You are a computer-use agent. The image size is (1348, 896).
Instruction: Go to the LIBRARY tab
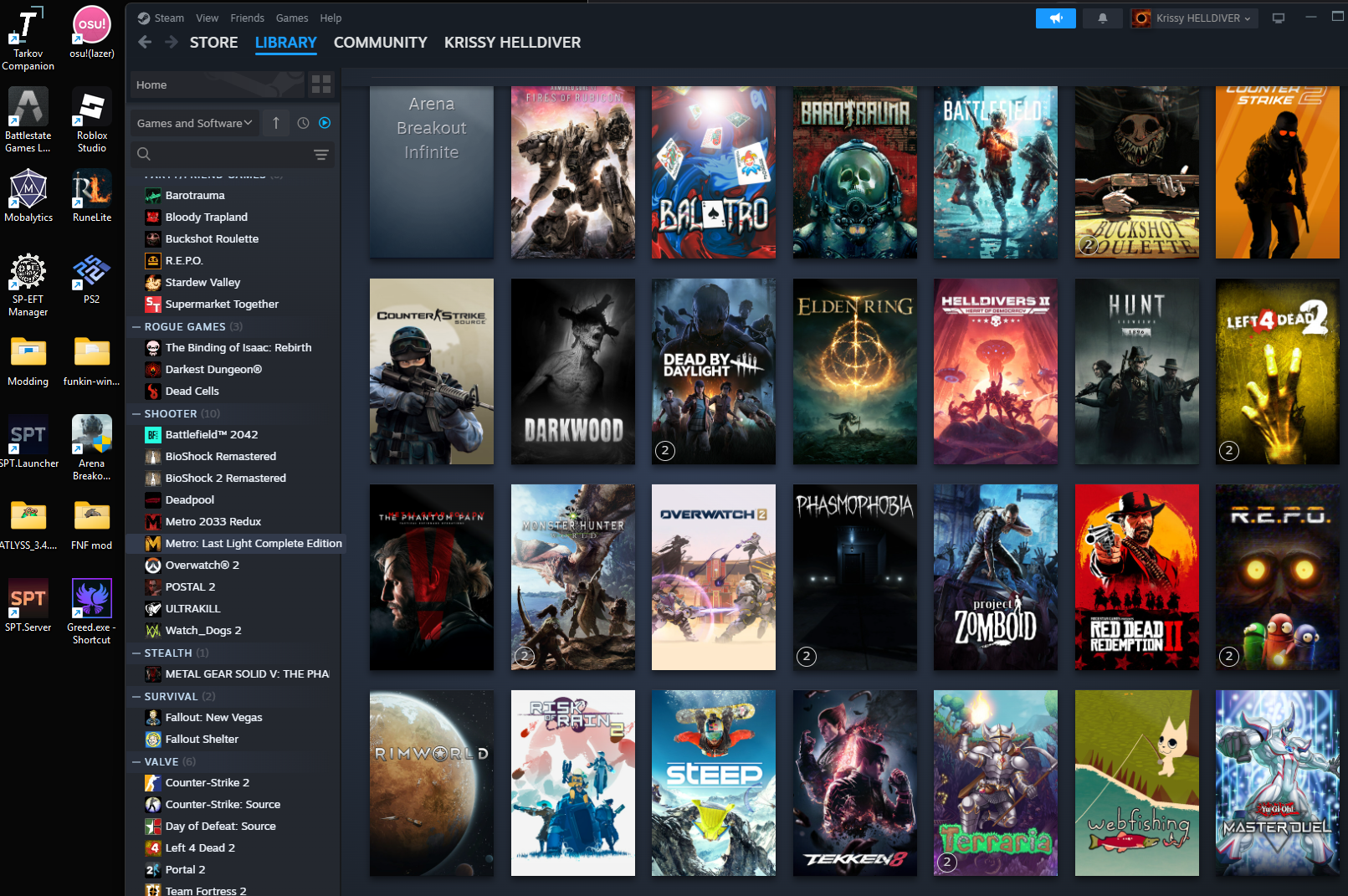pos(285,43)
